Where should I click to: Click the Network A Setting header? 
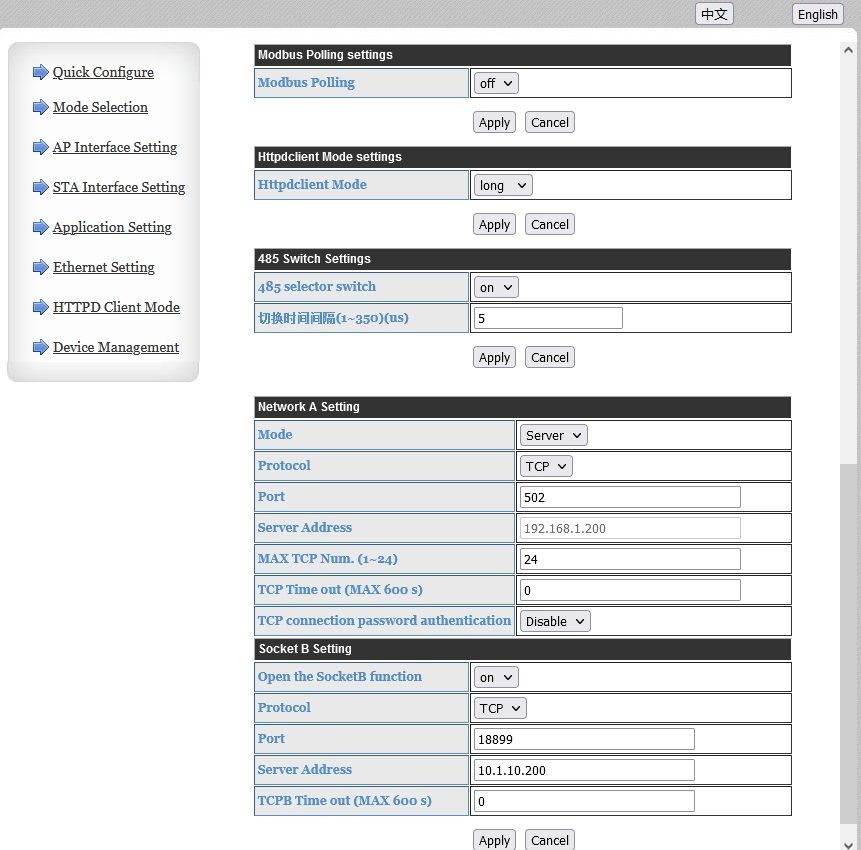pyautogui.click(x=522, y=407)
